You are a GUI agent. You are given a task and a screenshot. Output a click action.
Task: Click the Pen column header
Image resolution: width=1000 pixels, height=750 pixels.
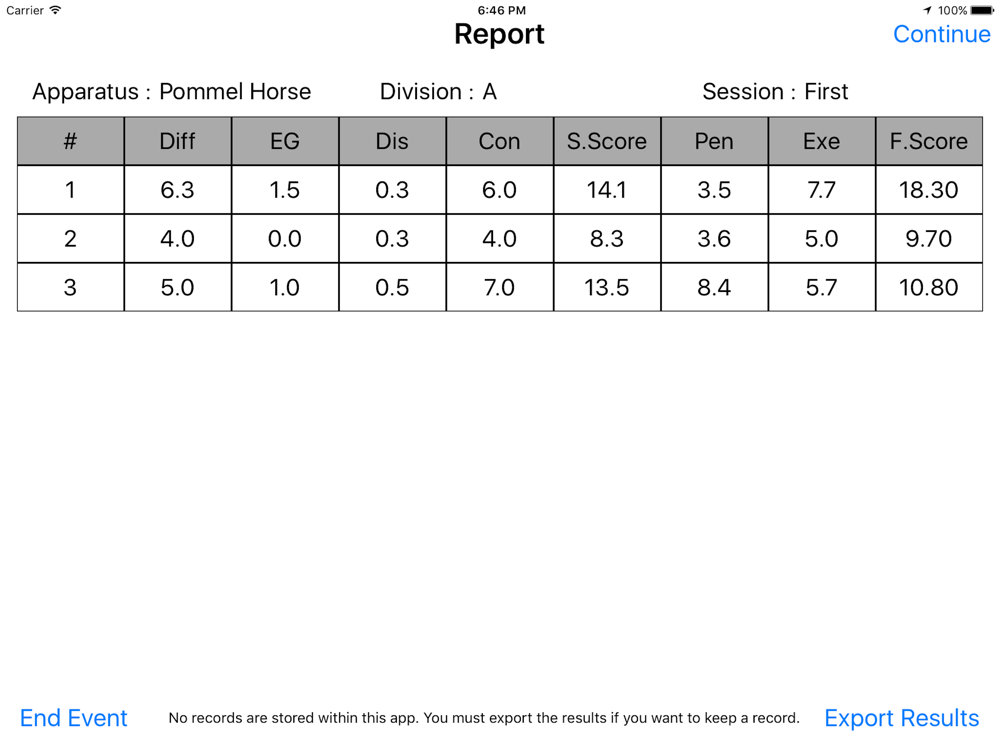click(x=714, y=141)
